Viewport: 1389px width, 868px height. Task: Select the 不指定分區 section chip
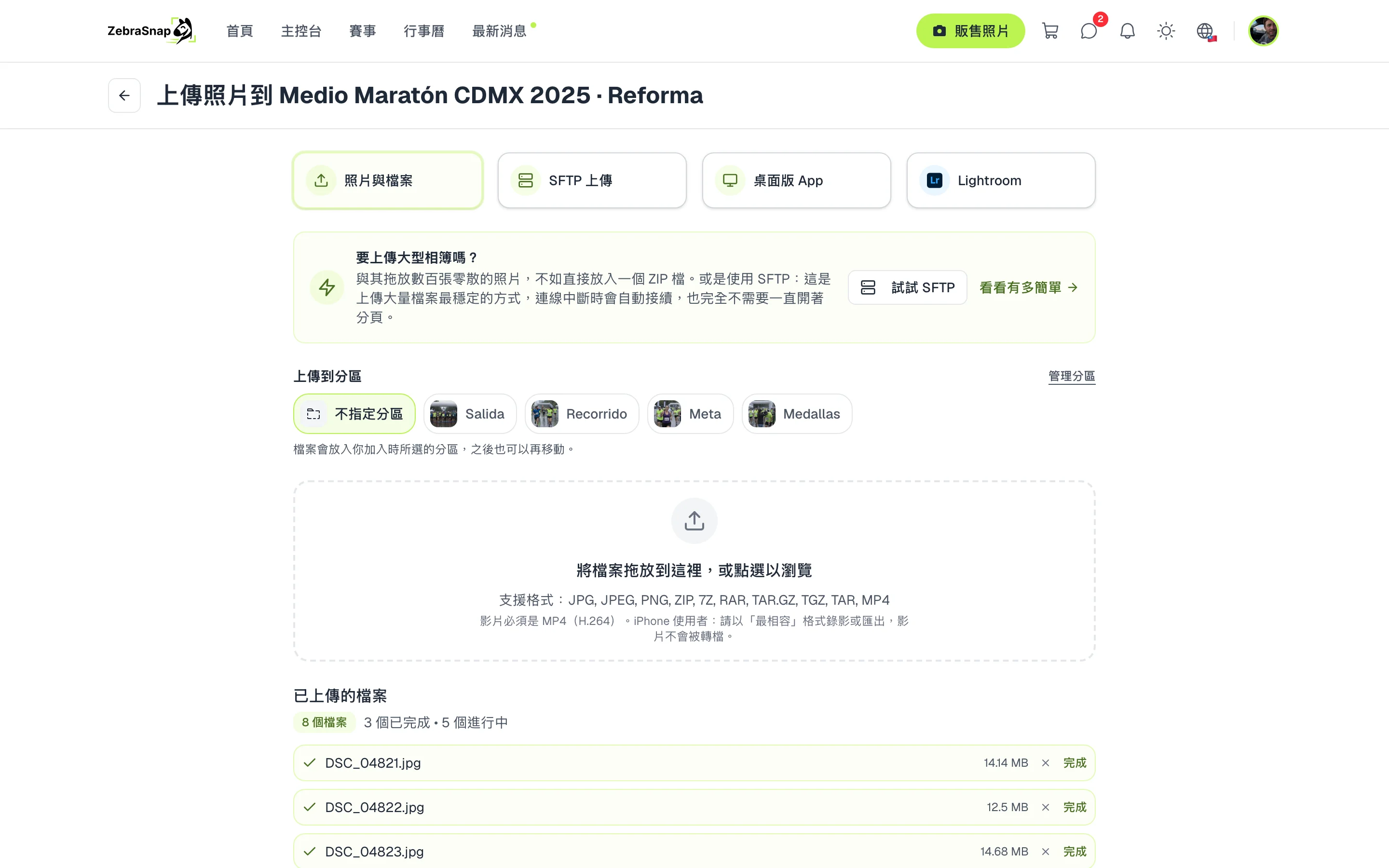[x=354, y=414]
